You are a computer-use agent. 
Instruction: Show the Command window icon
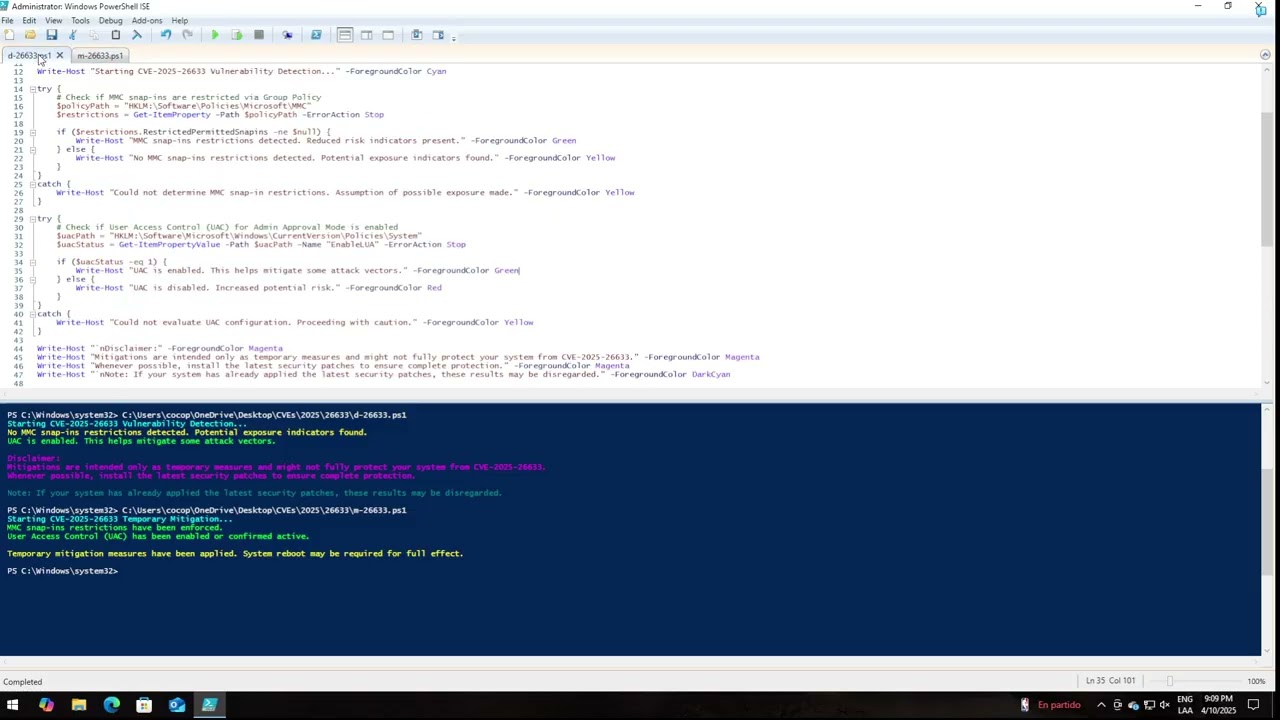tap(417, 35)
